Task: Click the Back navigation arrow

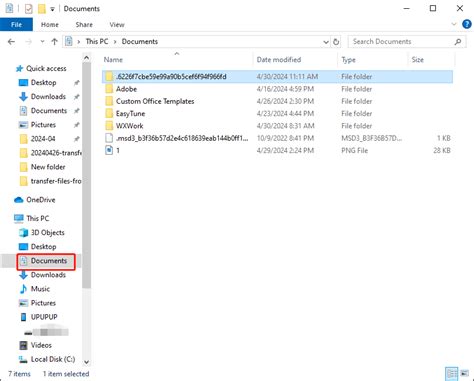Action: 11,42
